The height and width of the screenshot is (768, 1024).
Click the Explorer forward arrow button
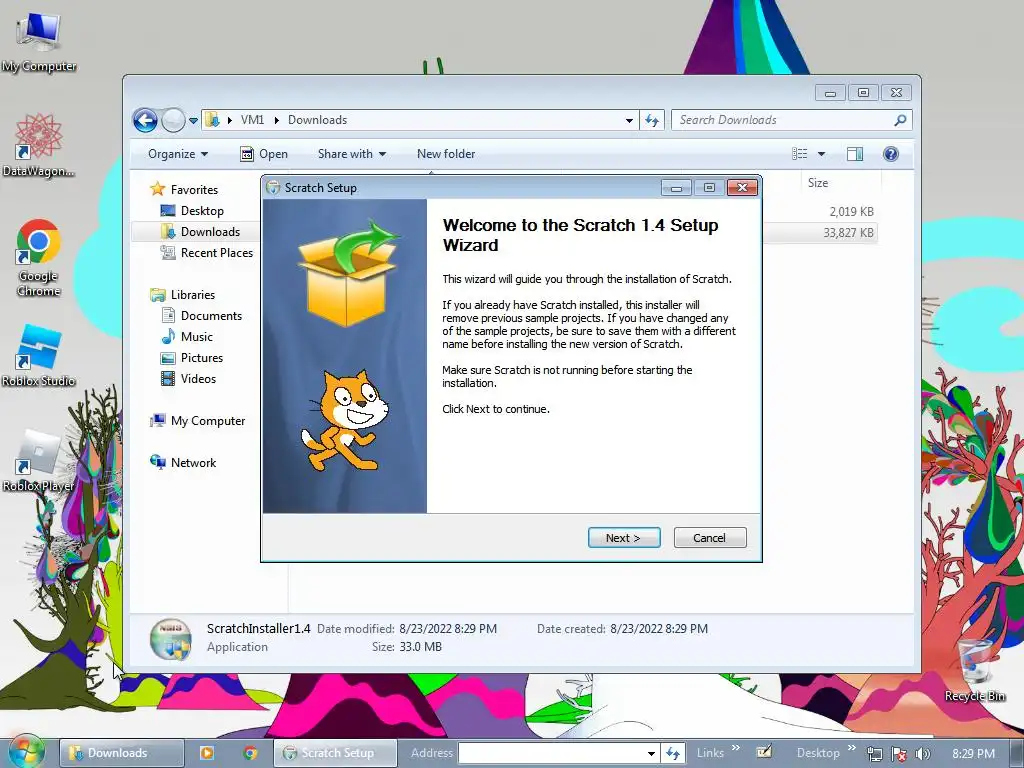pos(173,120)
